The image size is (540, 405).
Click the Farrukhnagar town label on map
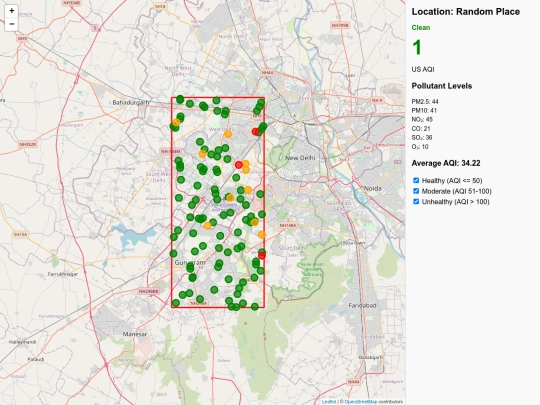[x=63, y=274]
